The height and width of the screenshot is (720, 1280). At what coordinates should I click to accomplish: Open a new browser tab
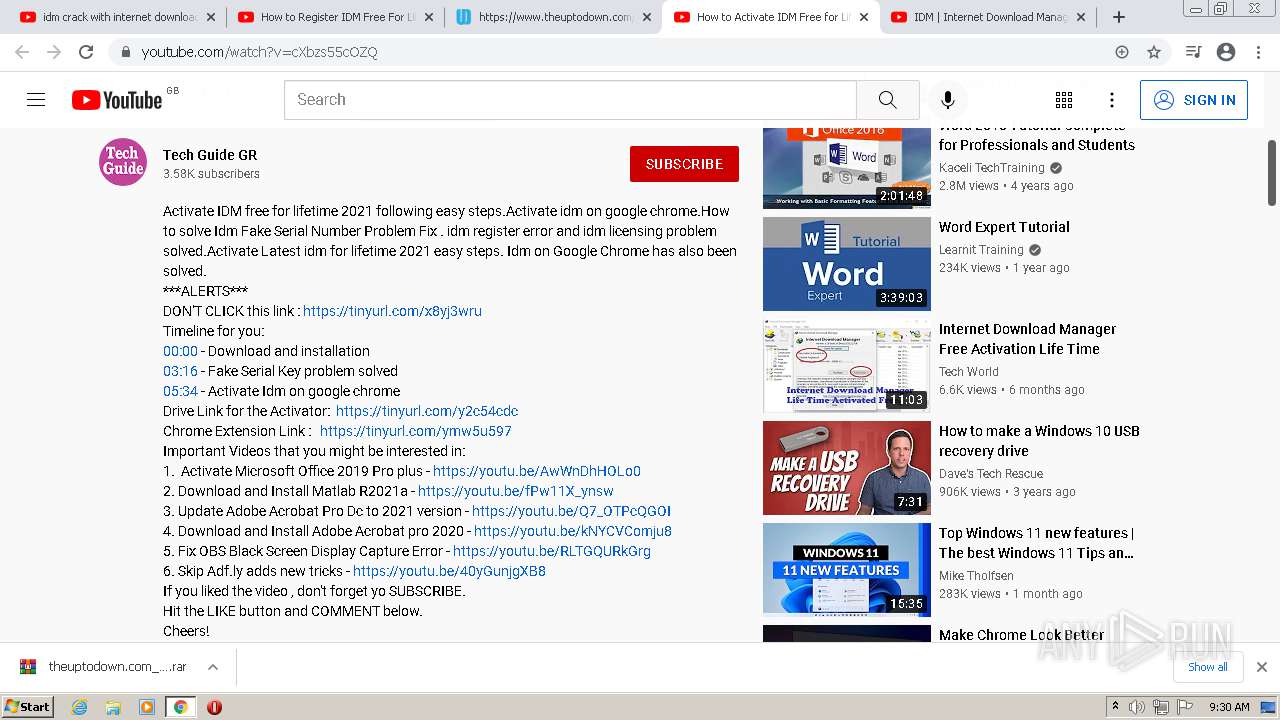pyautogui.click(x=1119, y=17)
